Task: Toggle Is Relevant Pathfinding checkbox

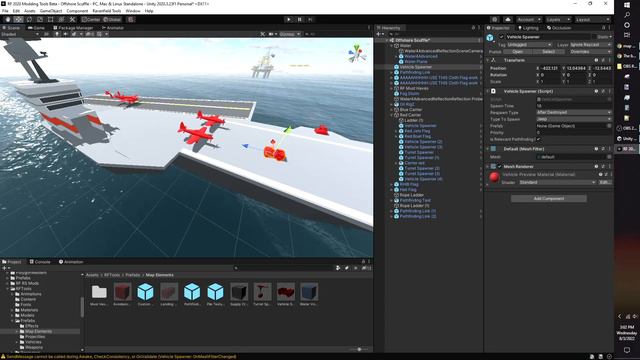Action: (x=539, y=140)
